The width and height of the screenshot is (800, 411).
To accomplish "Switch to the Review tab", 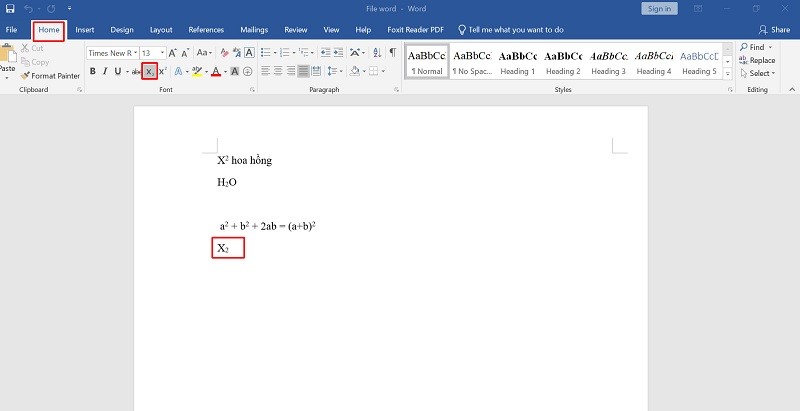I will click(x=296, y=30).
